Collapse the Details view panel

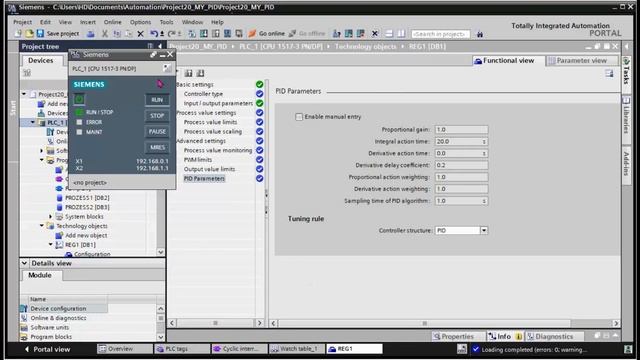click(x=24, y=263)
